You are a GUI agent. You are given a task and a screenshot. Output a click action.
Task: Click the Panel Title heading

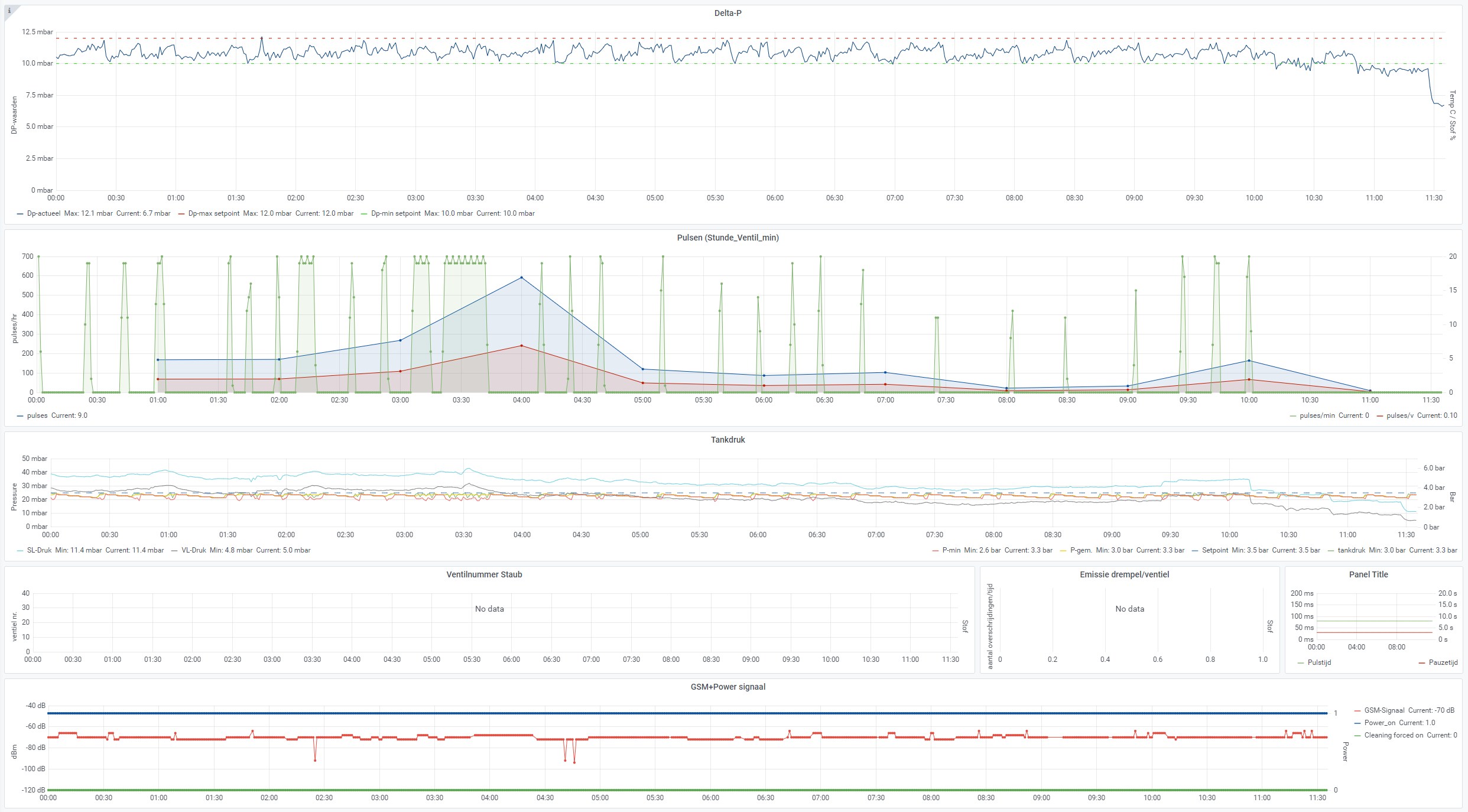point(1368,574)
